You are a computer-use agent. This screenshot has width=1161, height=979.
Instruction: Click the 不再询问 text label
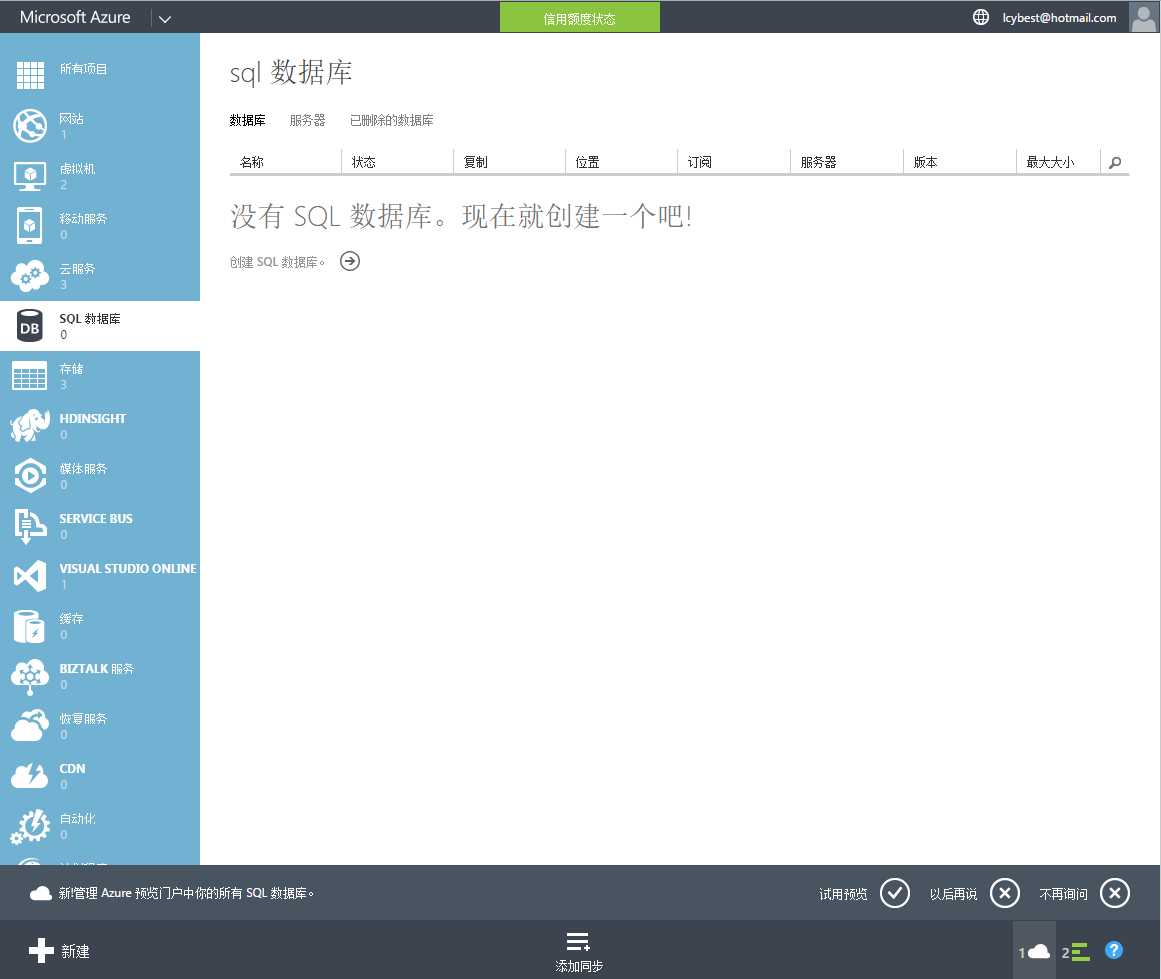1064,894
